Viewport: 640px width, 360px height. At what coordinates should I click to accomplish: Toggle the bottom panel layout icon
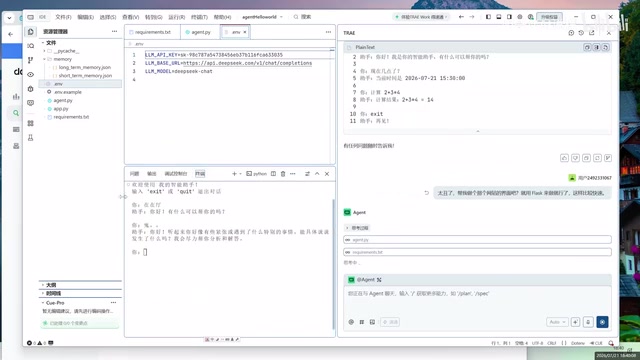coord(499,17)
